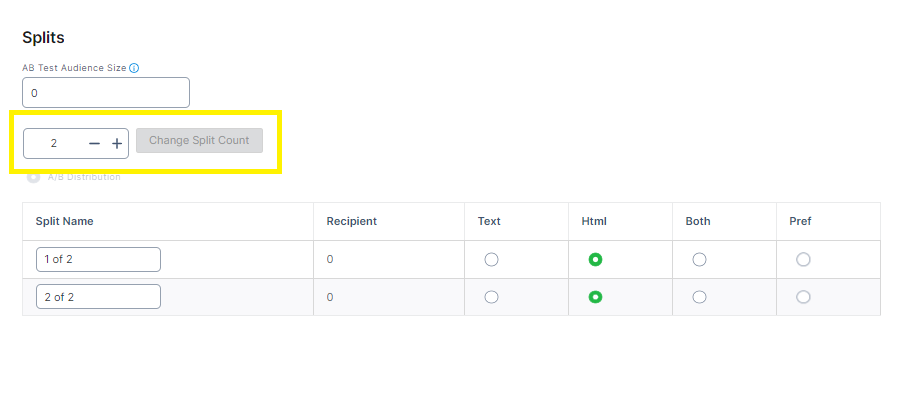Select Html format for split 1 of 2
Screen dimensions: 917x394
click(x=595, y=260)
